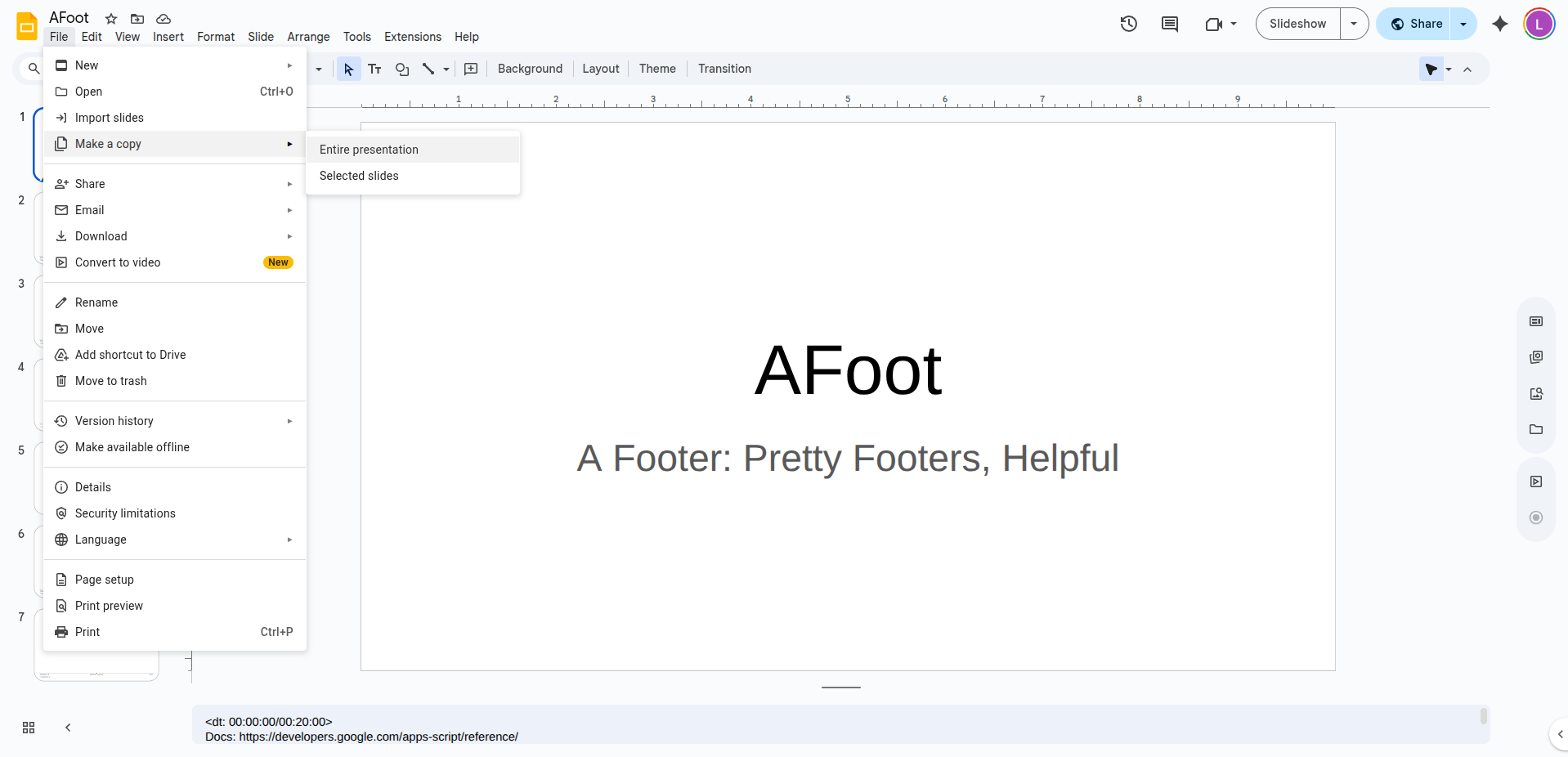Open grid view of slides
Screen dimensions: 1568x757
click(x=29, y=728)
